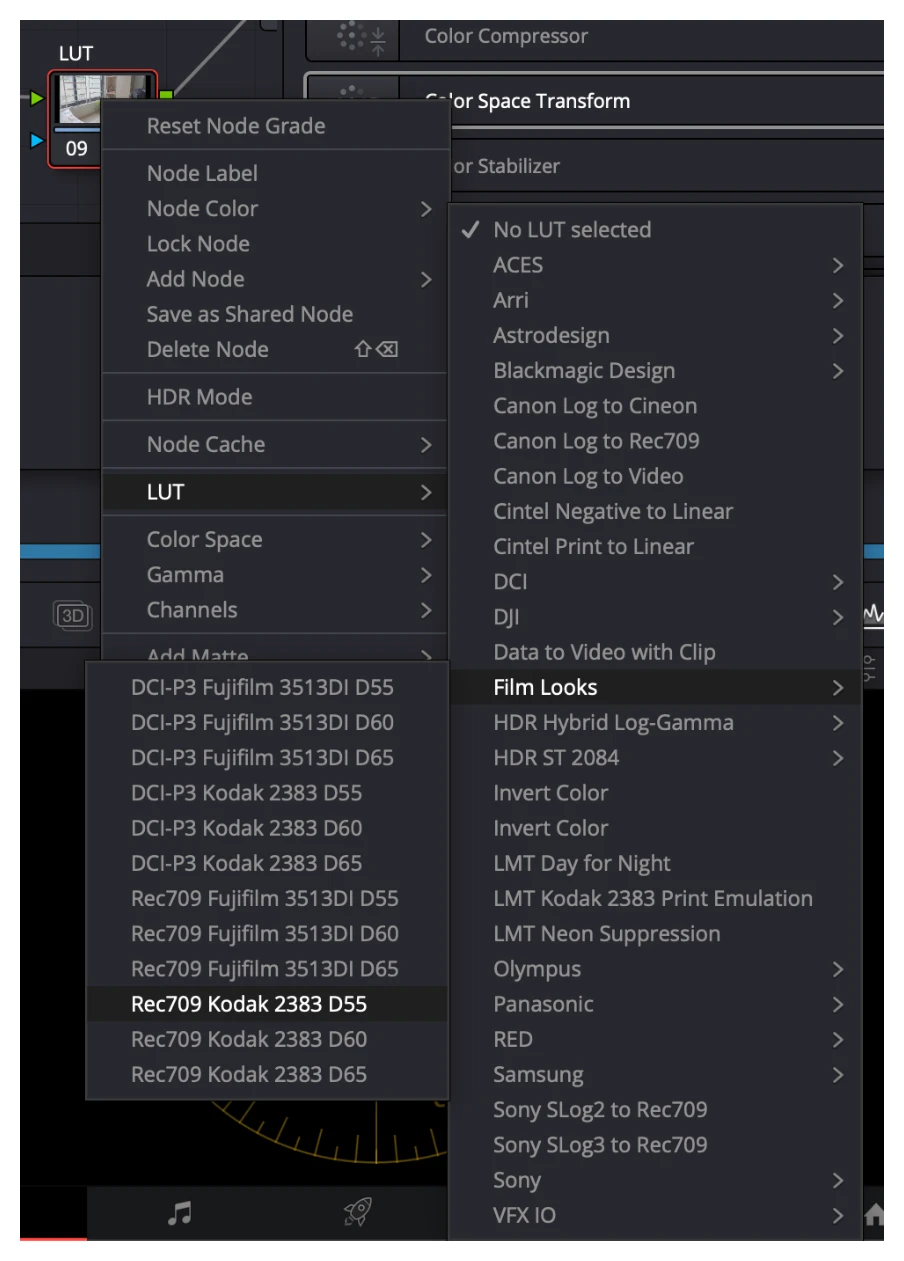The height and width of the screenshot is (1261, 904).
Task: Click the home icon at bottom right
Action: coord(873,1215)
